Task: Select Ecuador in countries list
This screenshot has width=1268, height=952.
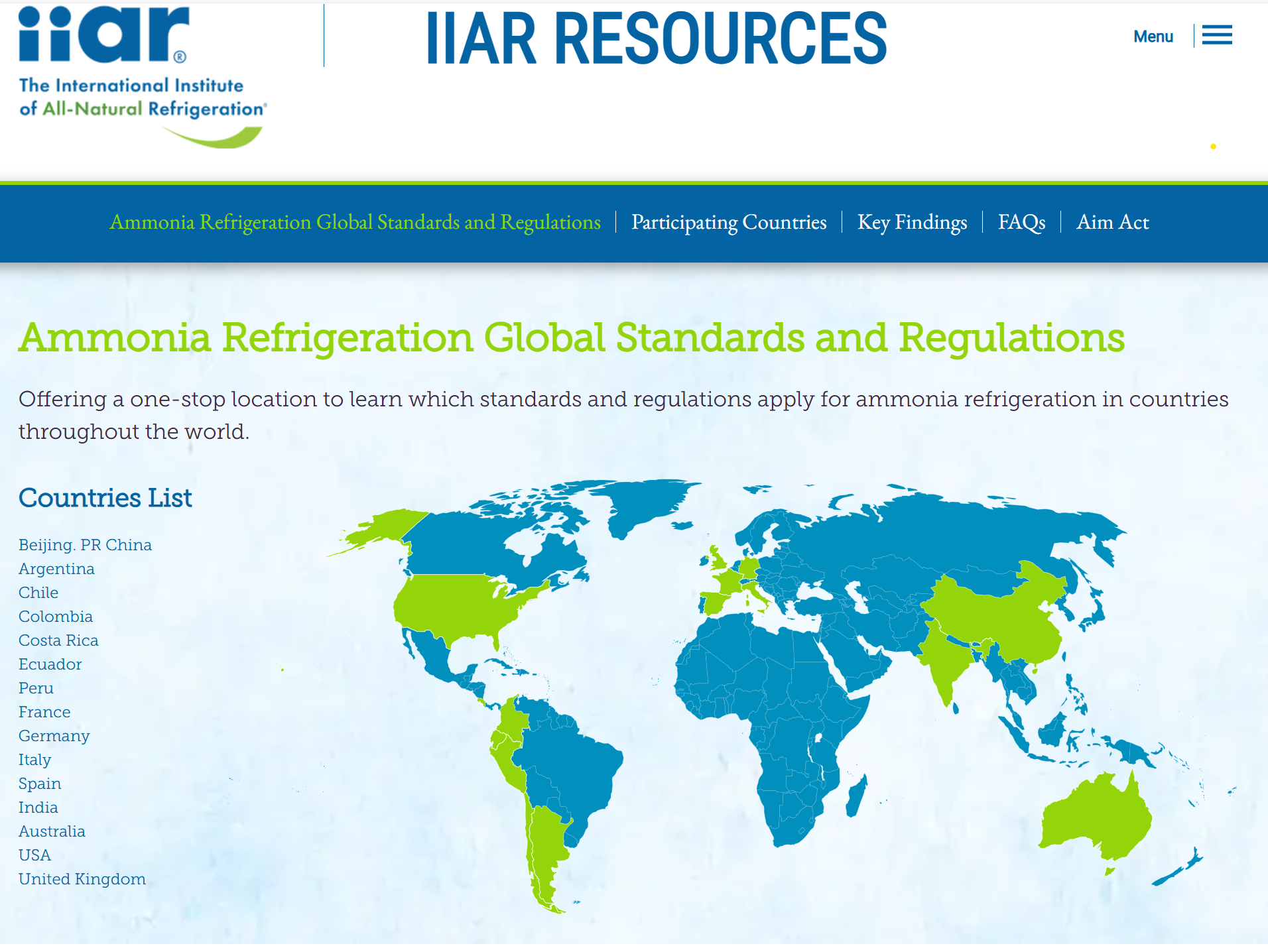Action: 50,664
